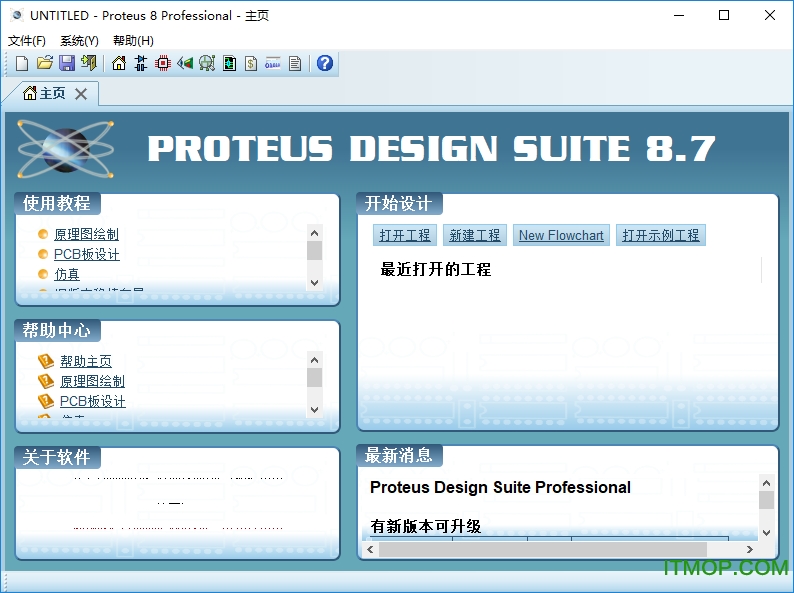Image resolution: width=794 pixels, height=593 pixels.
Task: Click the Save Project floppy icon
Action: [67, 63]
